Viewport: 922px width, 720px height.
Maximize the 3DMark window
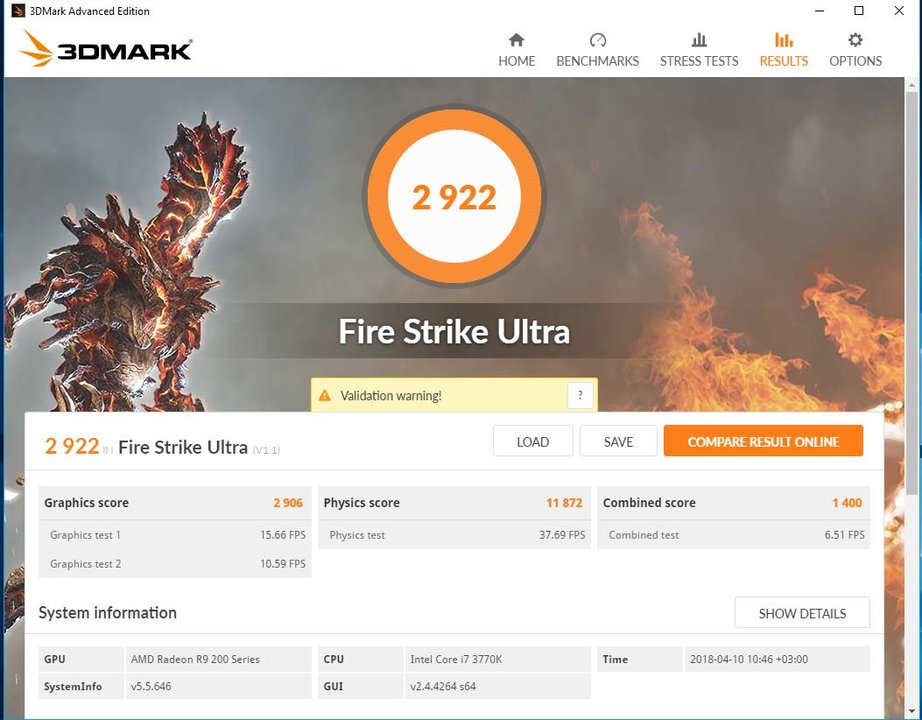858,11
